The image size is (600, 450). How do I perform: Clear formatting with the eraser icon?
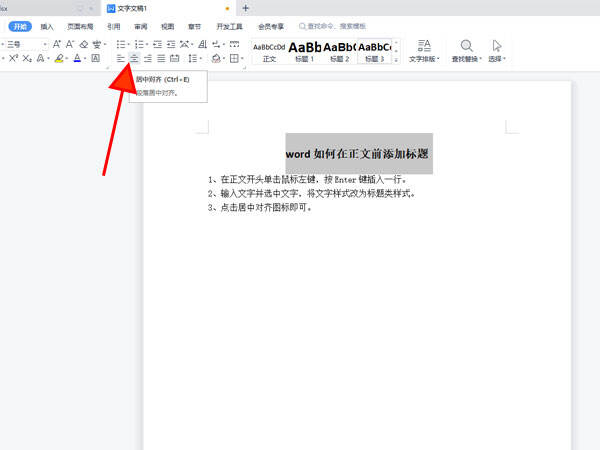pyautogui.click(x=84, y=45)
